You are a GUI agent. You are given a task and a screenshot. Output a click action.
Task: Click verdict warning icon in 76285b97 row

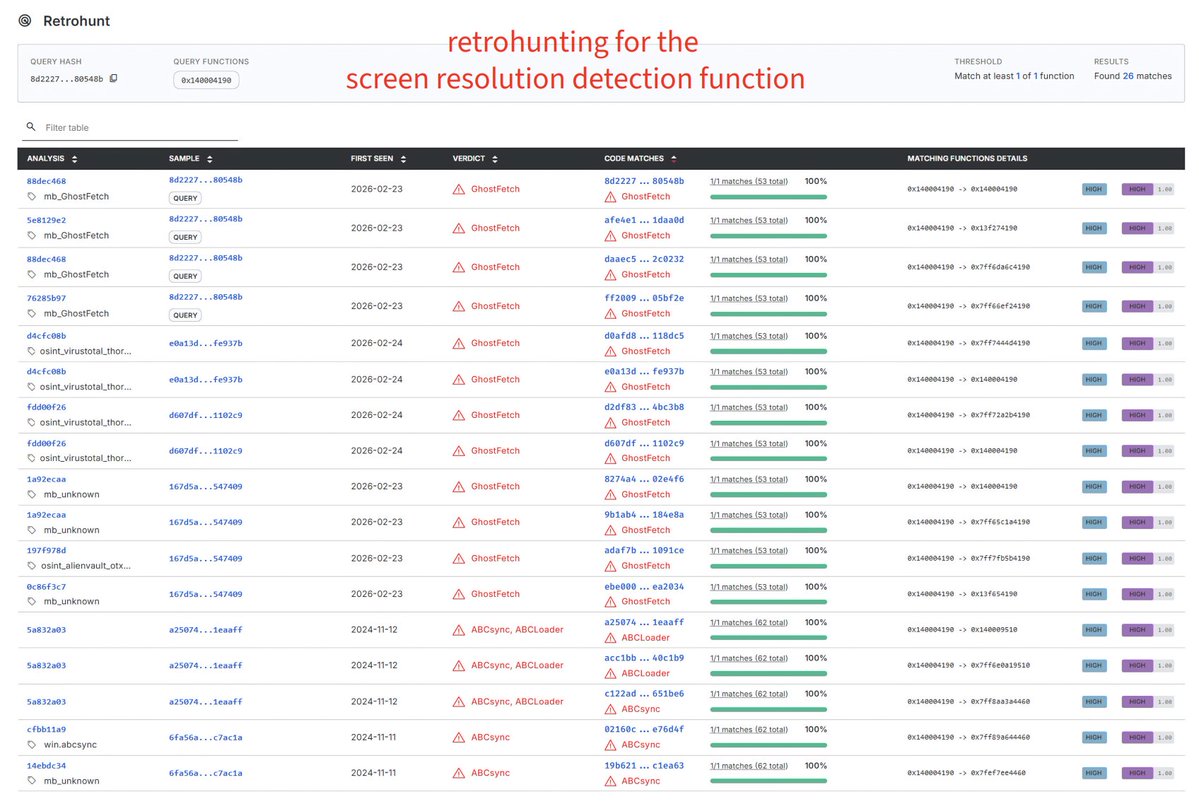tap(459, 306)
